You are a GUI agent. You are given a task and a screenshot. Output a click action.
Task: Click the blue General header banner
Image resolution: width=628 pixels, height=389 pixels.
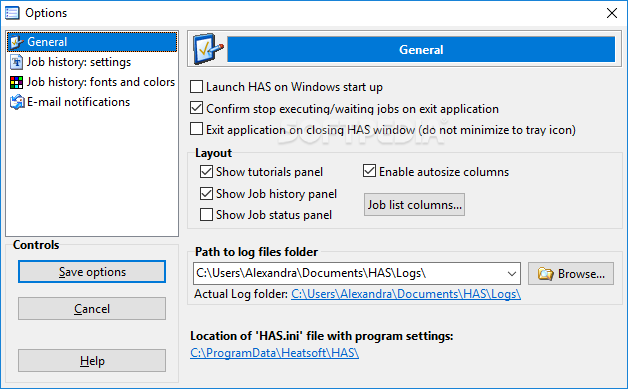[x=421, y=49]
